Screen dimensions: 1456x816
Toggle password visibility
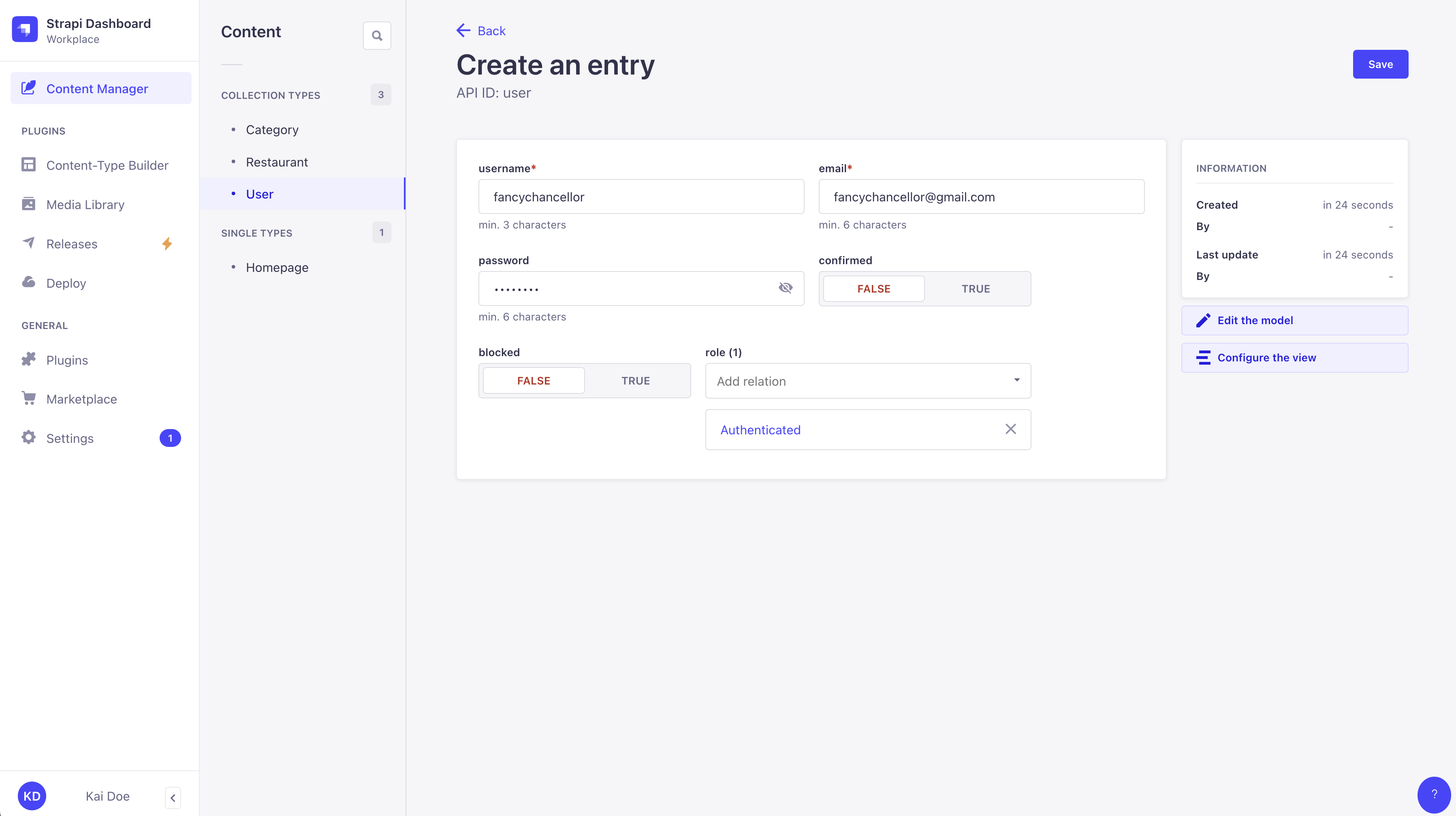point(786,288)
